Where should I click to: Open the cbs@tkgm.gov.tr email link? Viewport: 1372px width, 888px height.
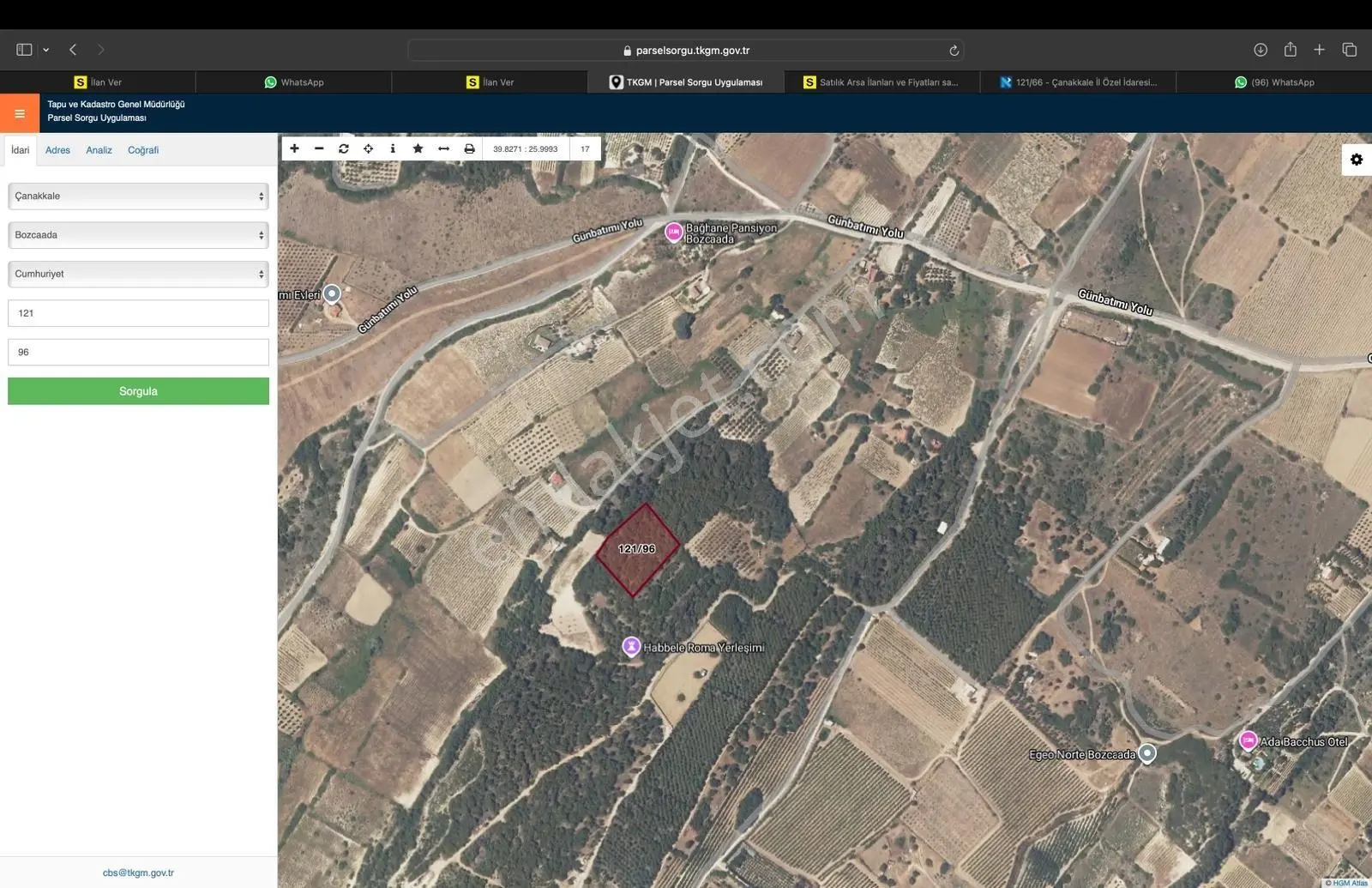[x=138, y=873]
